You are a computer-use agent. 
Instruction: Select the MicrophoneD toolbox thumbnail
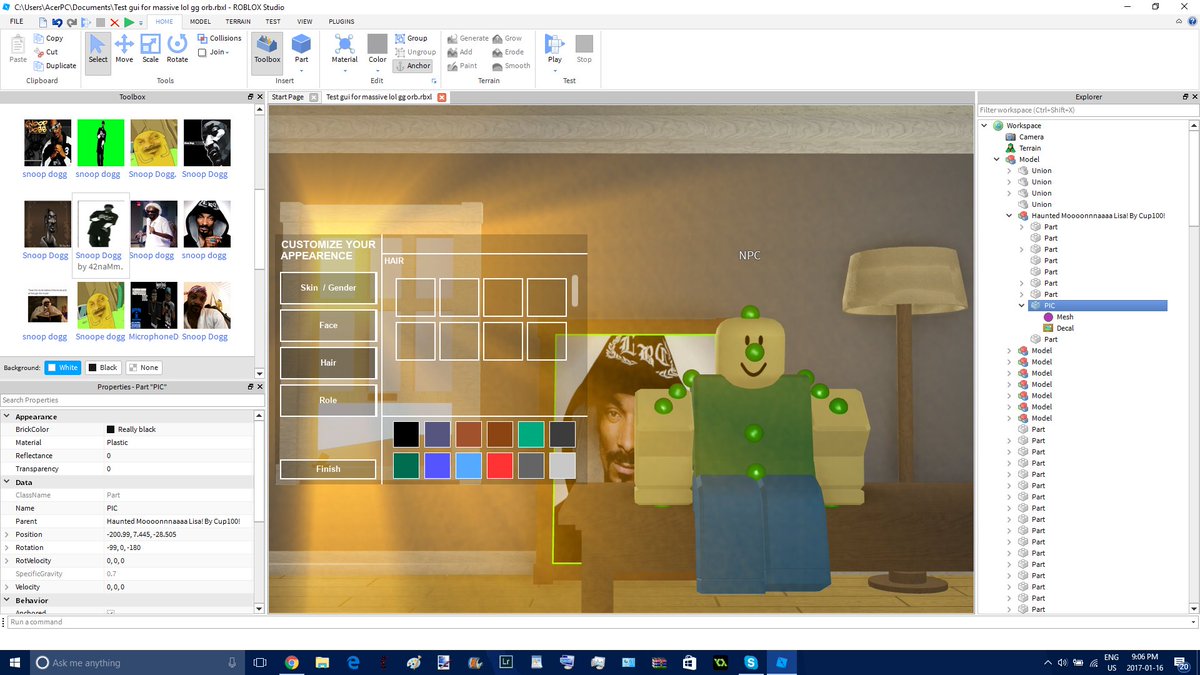[x=153, y=305]
